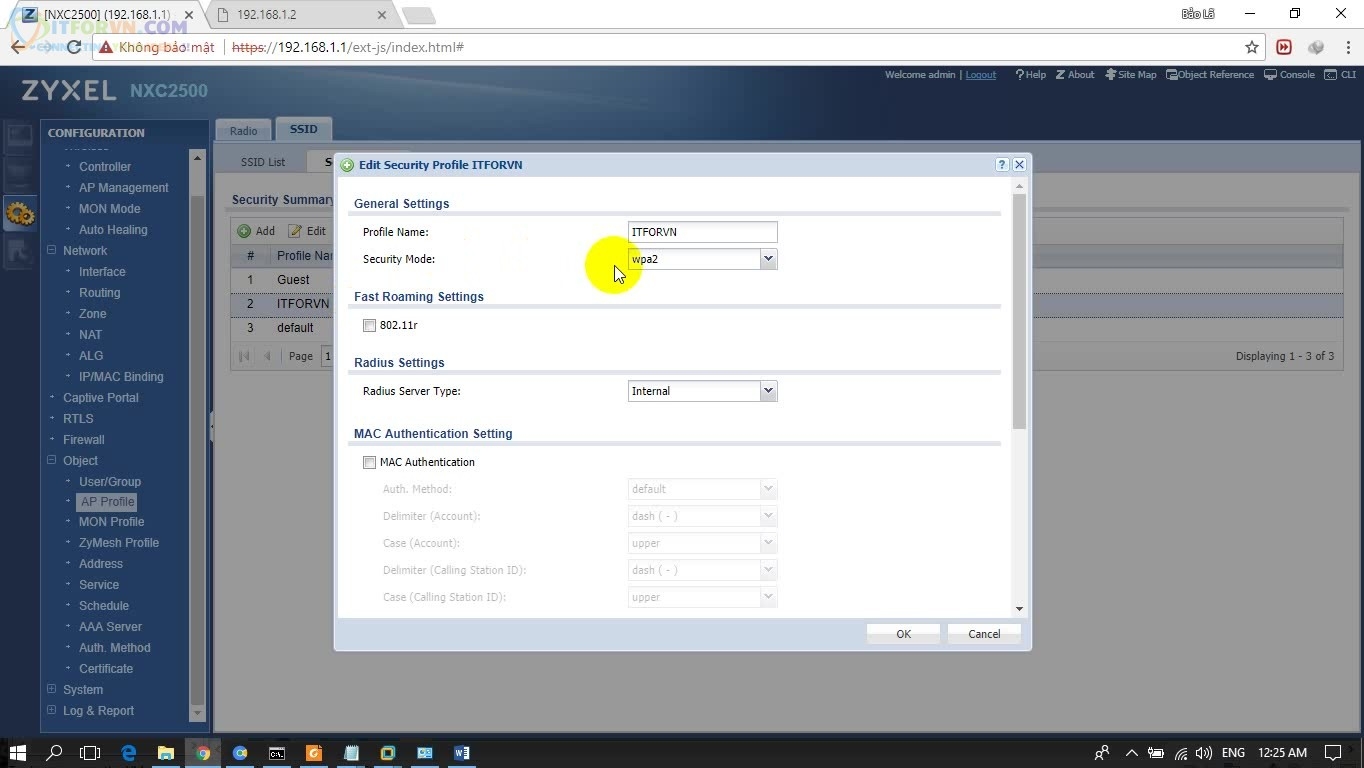1364x768 pixels.
Task: Click the Logout link
Action: pos(980,75)
